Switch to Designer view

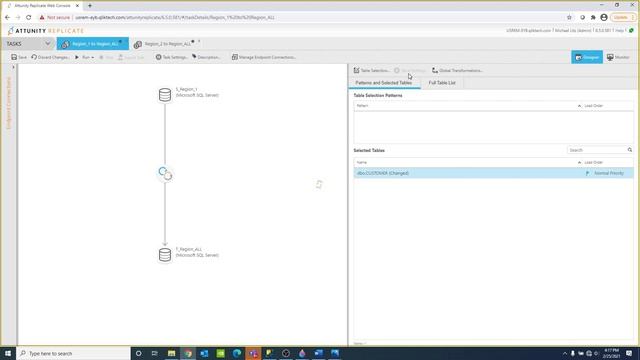(587, 57)
